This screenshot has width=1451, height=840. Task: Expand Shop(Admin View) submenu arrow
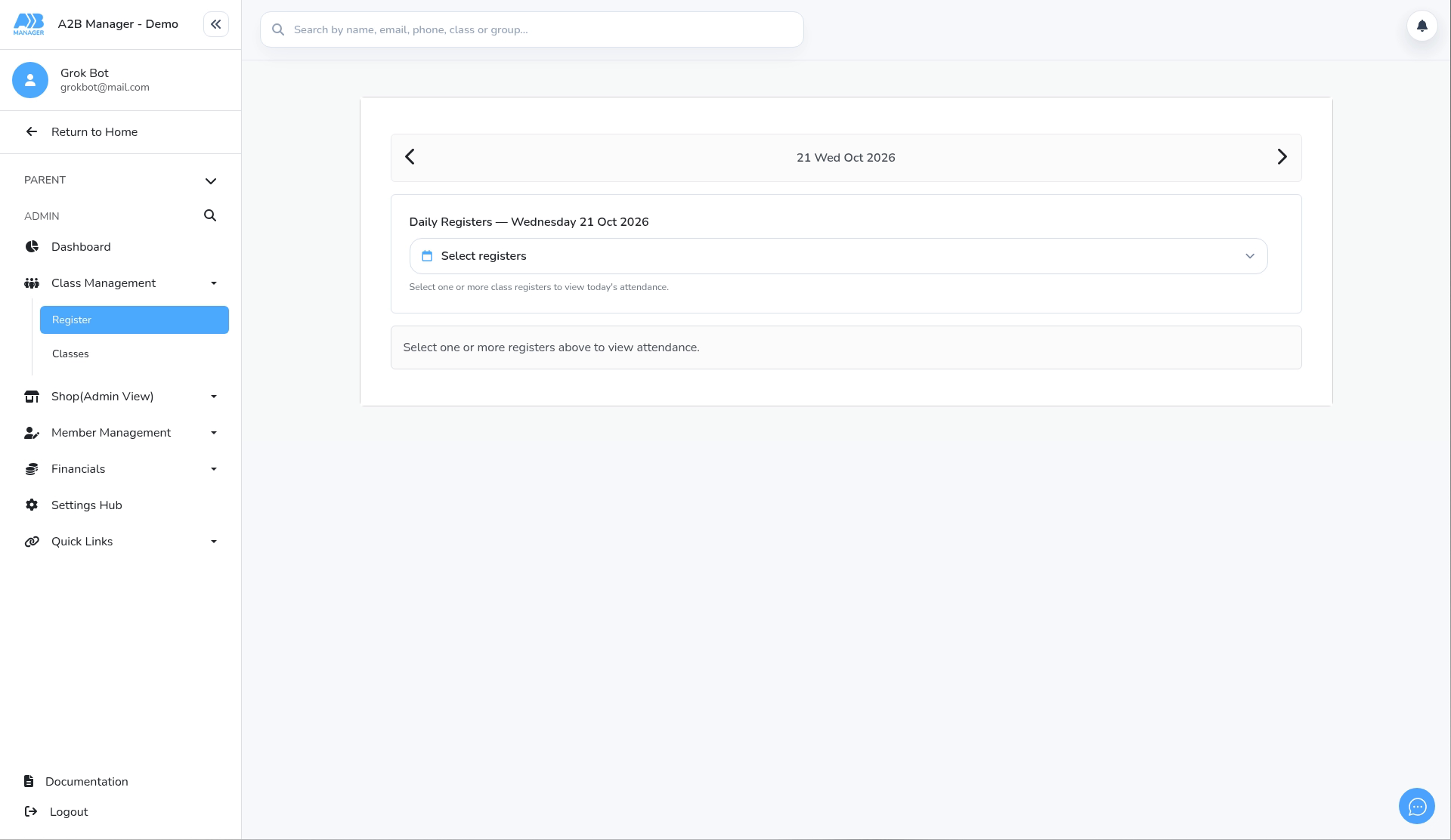(x=214, y=397)
